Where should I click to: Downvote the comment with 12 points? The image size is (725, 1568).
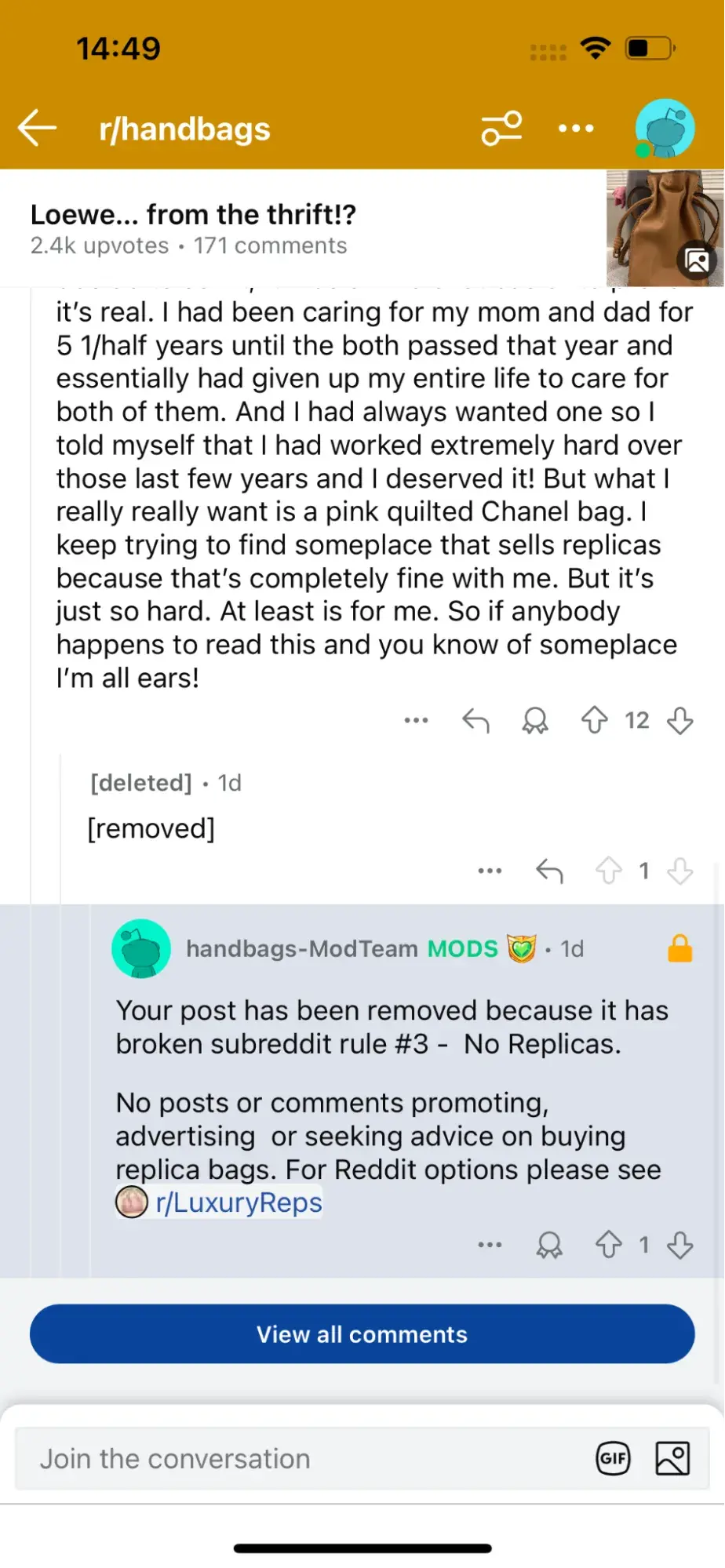(x=679, y=720)
